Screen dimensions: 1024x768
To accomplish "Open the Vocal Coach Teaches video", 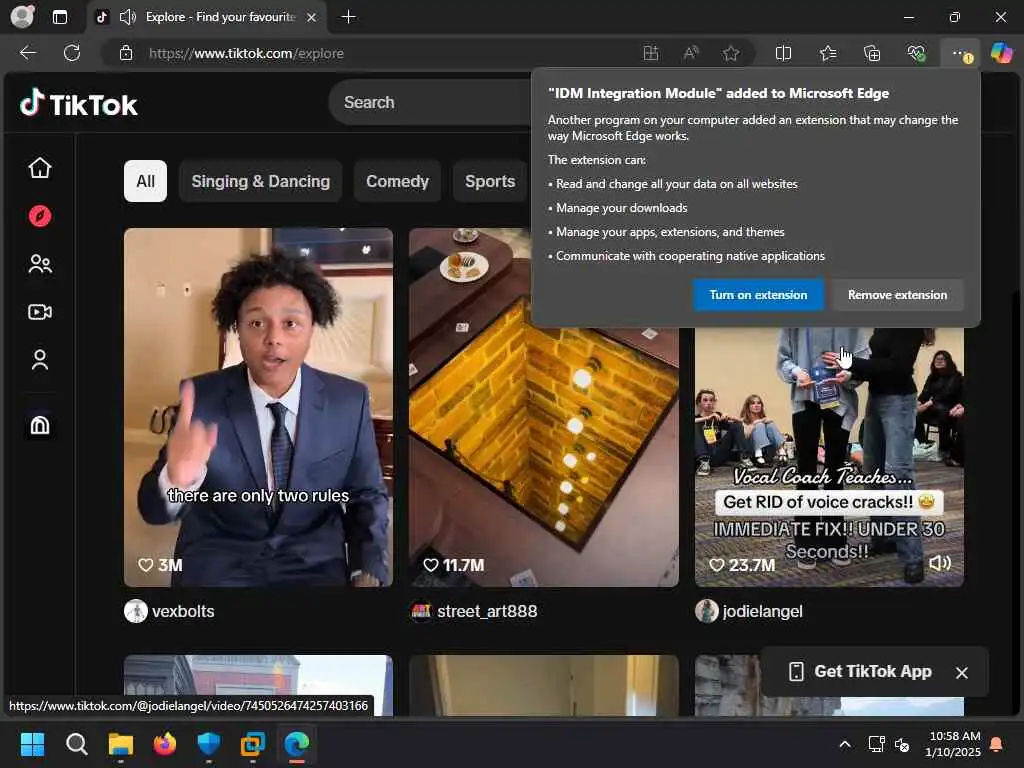I will (829, 456).
